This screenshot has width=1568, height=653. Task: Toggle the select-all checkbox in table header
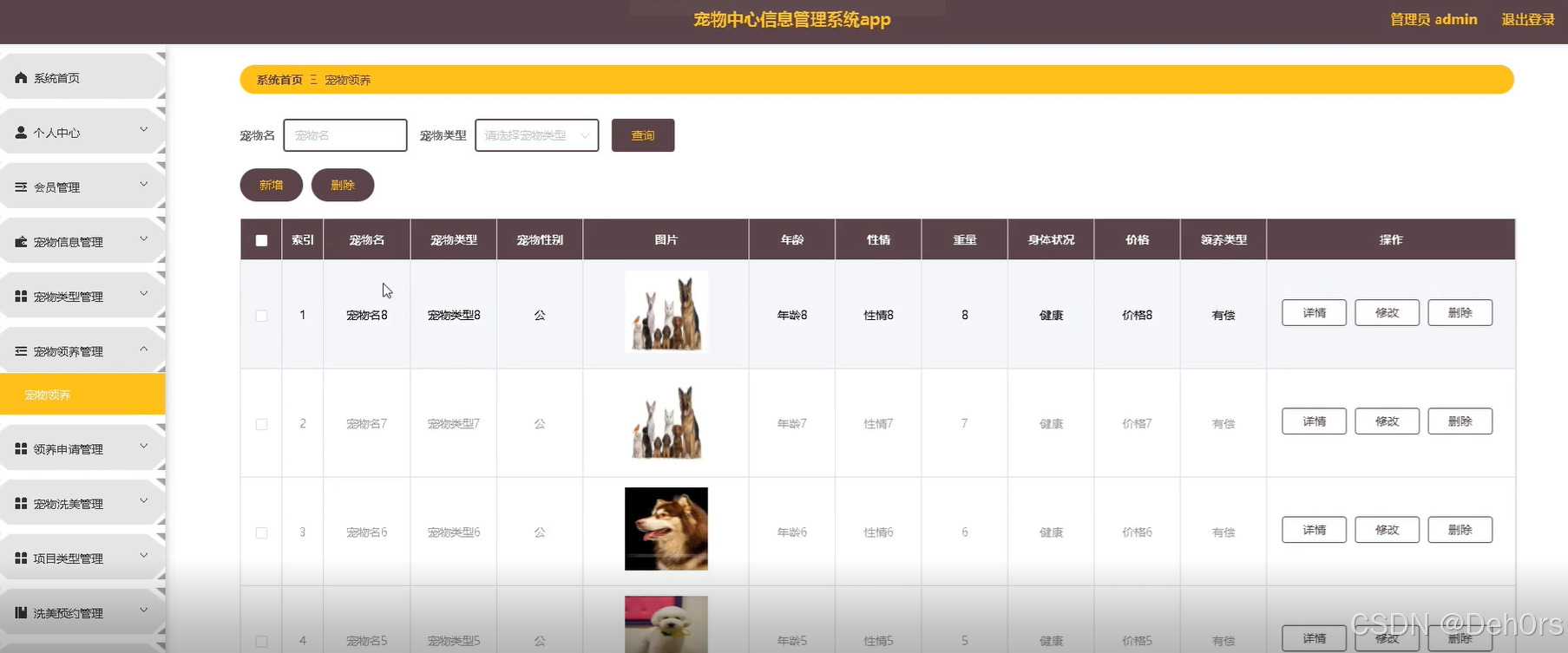click(x=261, y=240)
